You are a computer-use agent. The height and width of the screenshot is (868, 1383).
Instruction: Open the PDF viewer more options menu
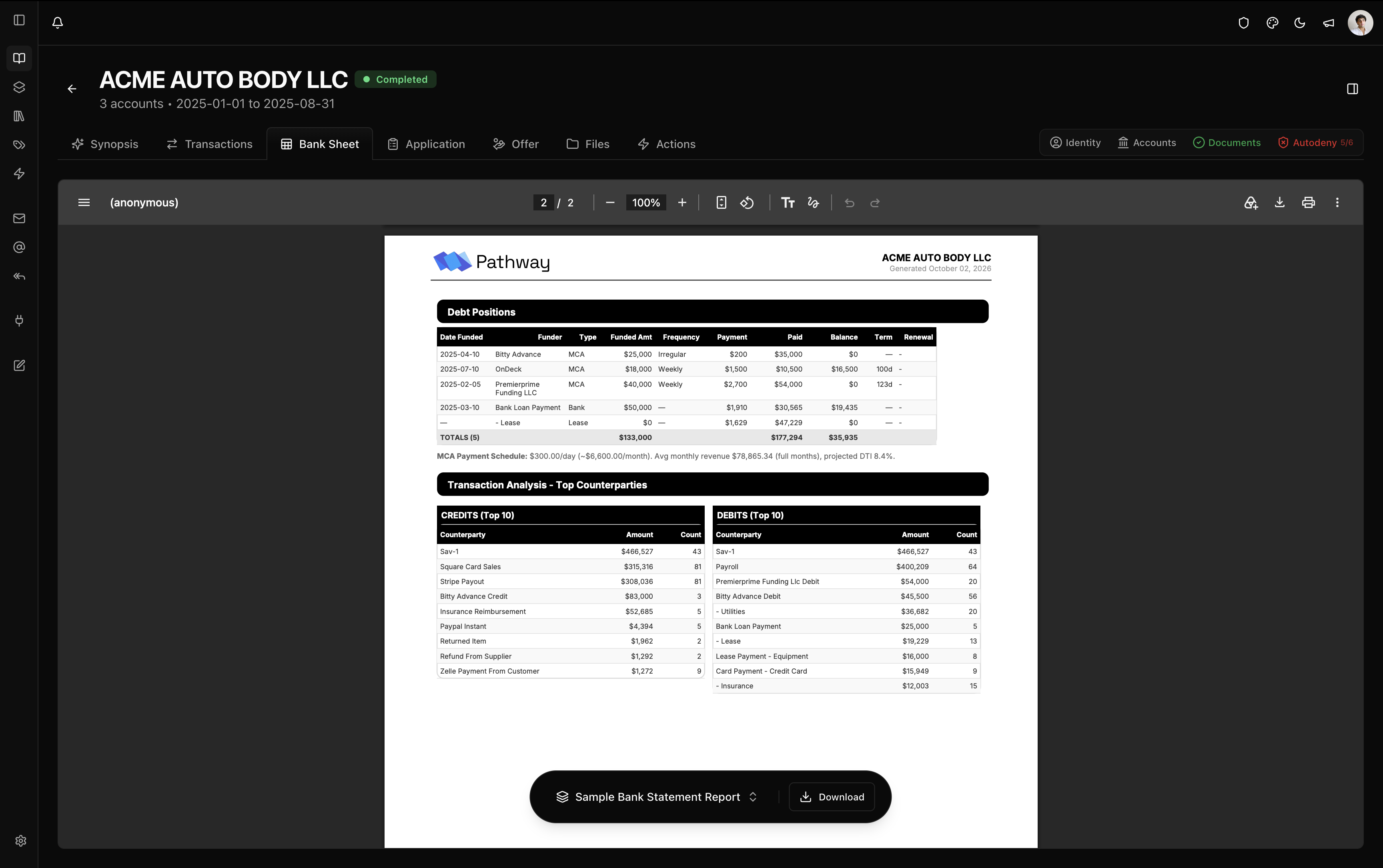1337,203
